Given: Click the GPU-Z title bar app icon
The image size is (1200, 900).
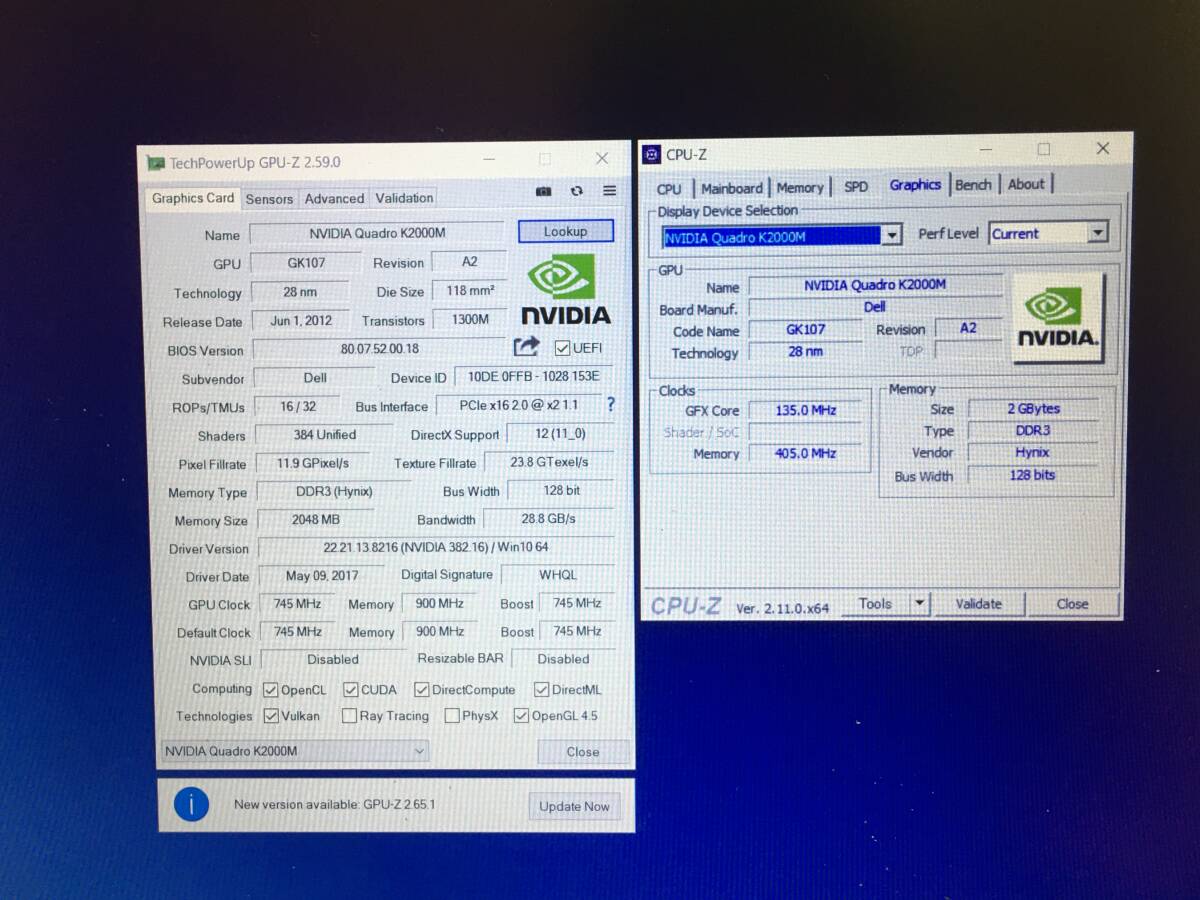Looking at the screenshot, I should [x=155, y=162].
